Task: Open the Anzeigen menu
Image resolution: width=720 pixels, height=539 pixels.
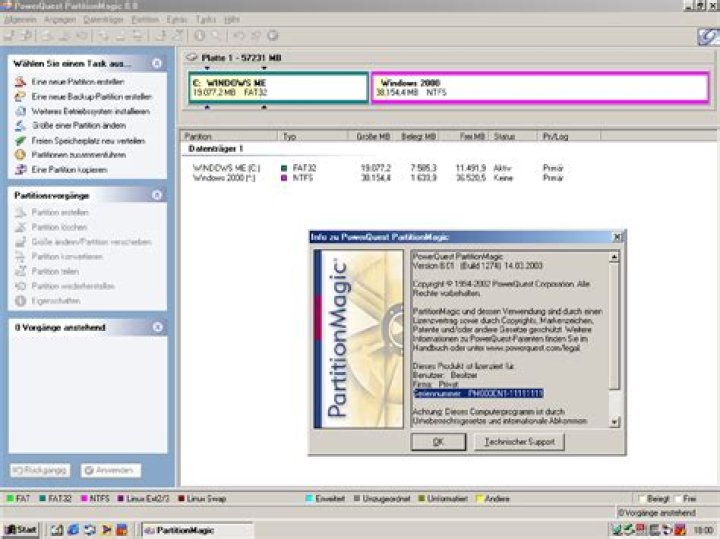Action: pyautogui.click(x=60, y=20)
